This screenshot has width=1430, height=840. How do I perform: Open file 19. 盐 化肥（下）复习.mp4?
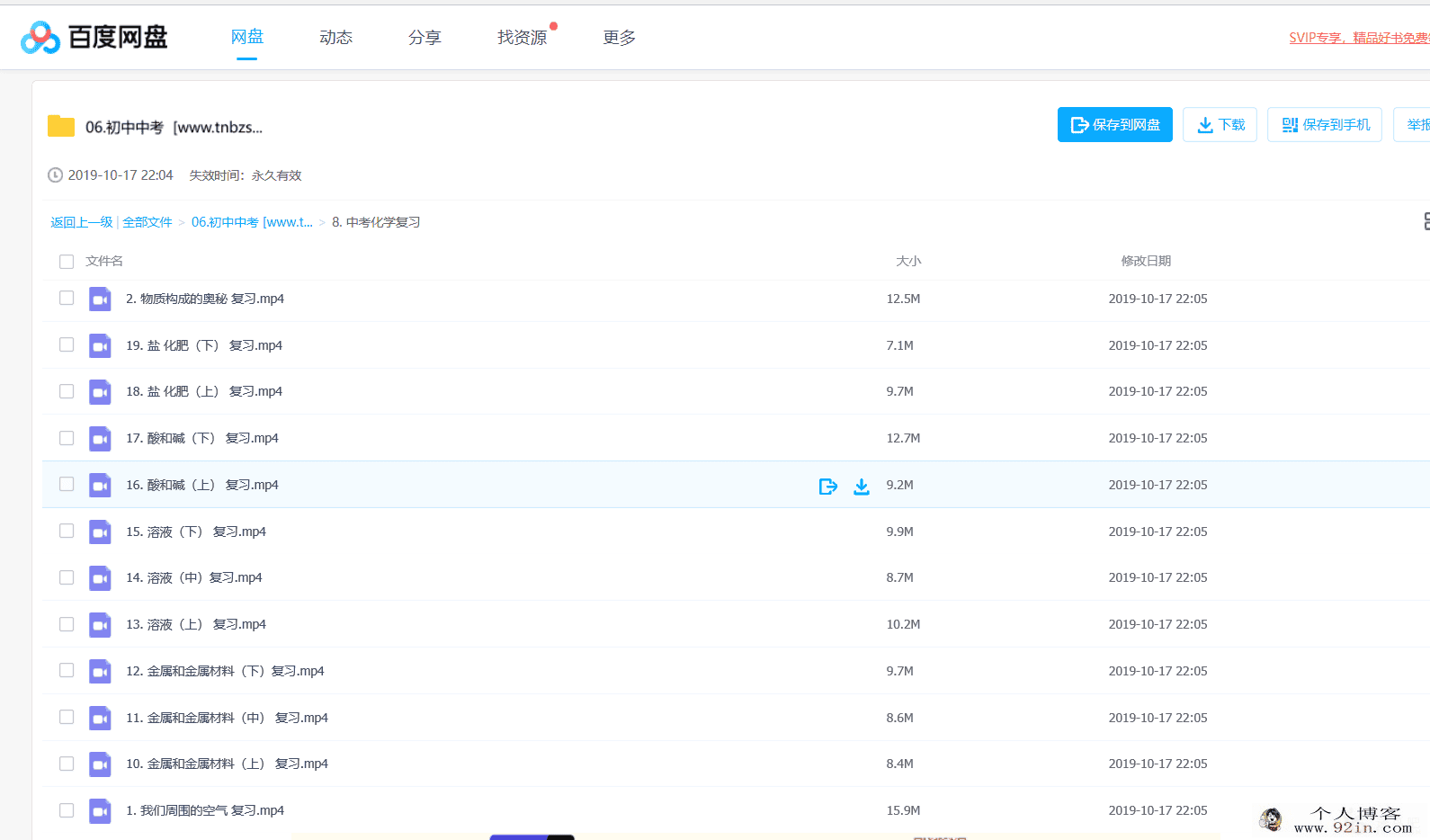tap(204, 345)
